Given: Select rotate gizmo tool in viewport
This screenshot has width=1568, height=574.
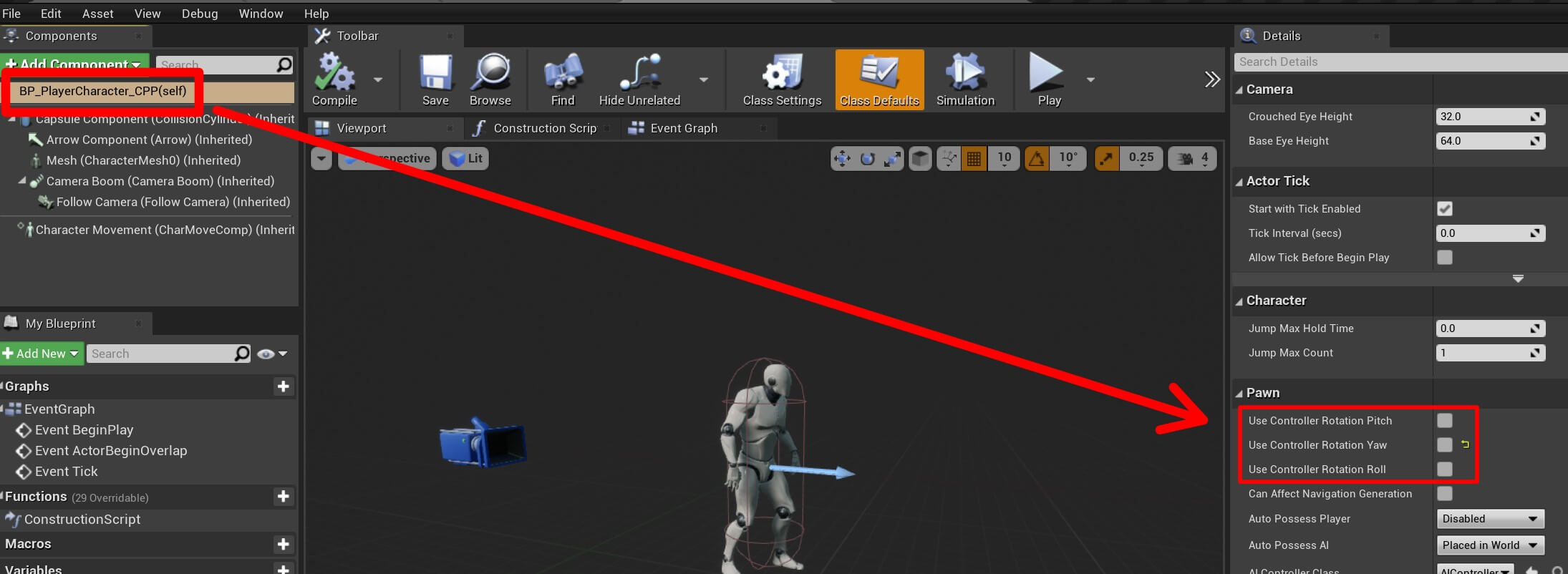Looking at the screenshot, I should pos(867,158).
